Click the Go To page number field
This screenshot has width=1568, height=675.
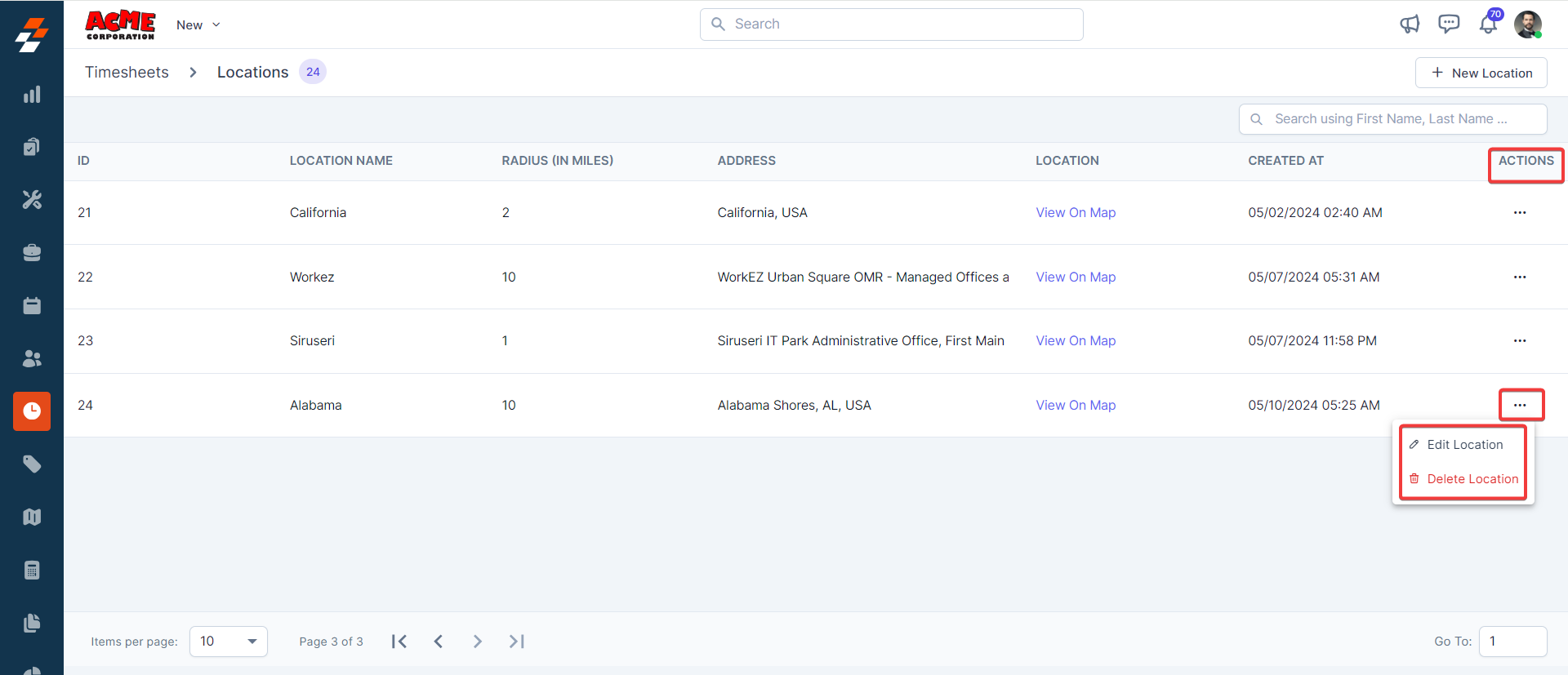(1512, 642)
